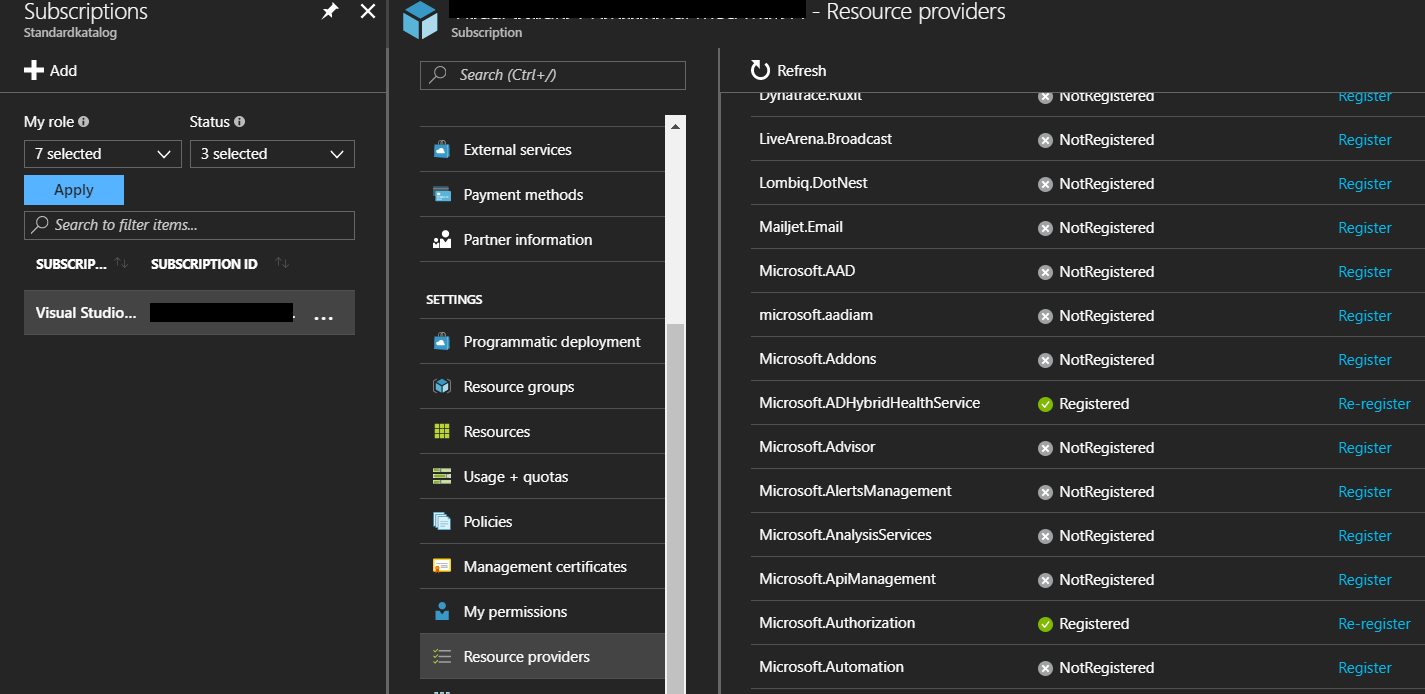
Task: Click the Status info icon
Action: coord(240,121)
